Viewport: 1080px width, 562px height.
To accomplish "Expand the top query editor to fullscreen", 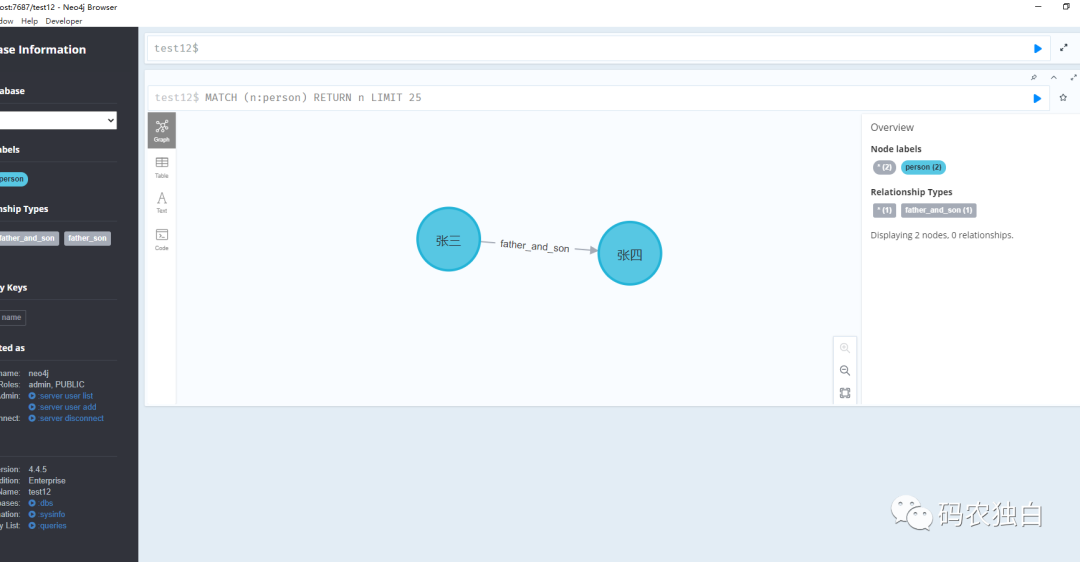I will (x=1063, y=48).
